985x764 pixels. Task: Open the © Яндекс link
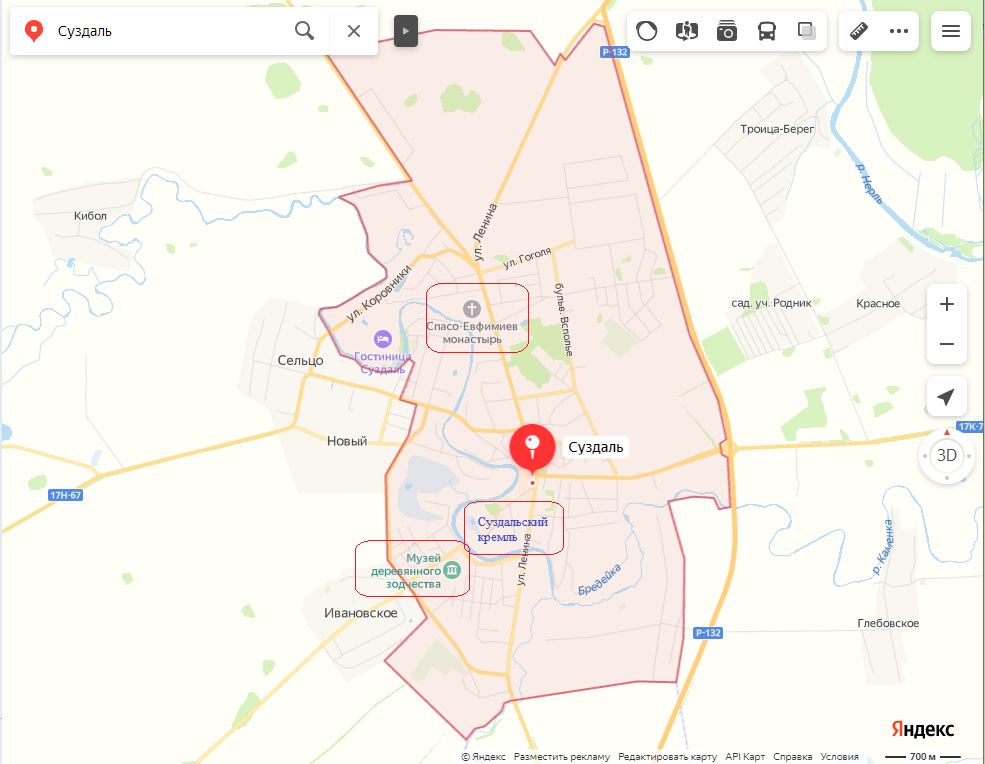point(484,756)
